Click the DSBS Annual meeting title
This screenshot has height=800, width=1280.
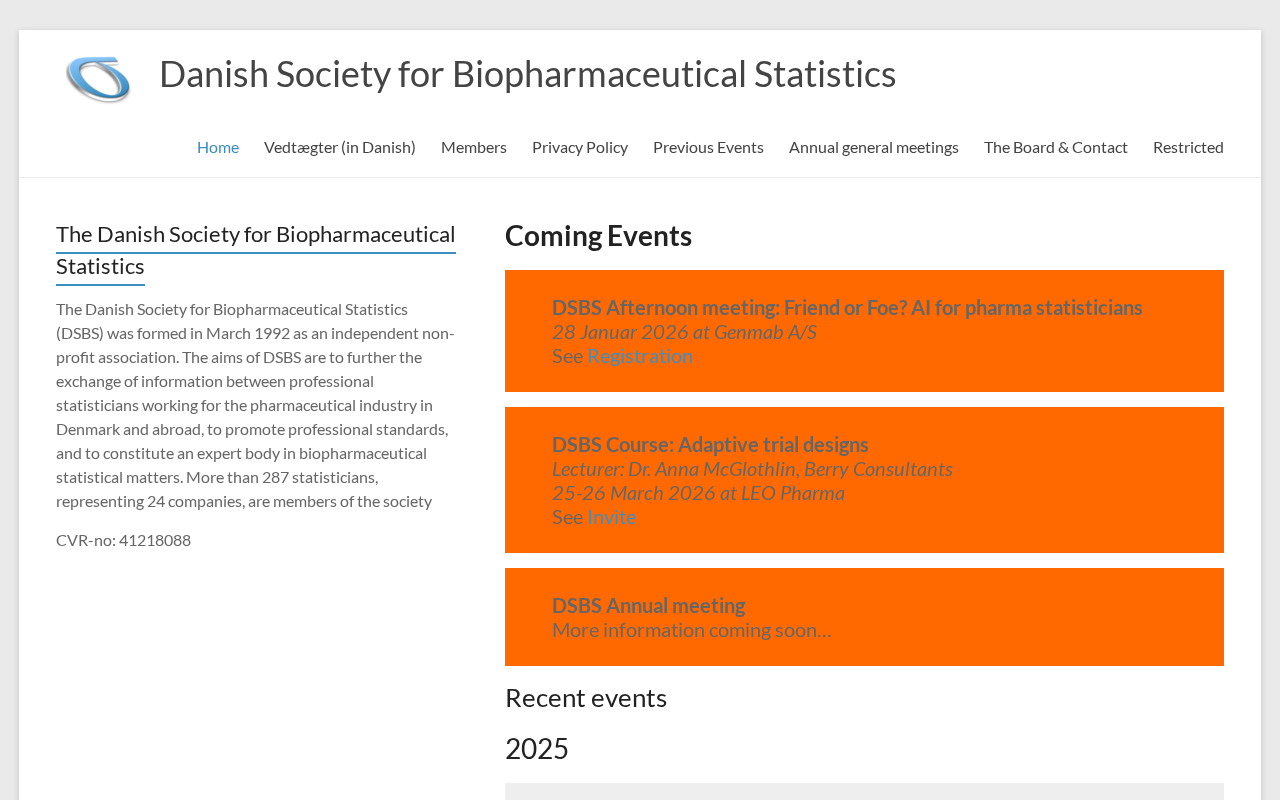(648, 606)
